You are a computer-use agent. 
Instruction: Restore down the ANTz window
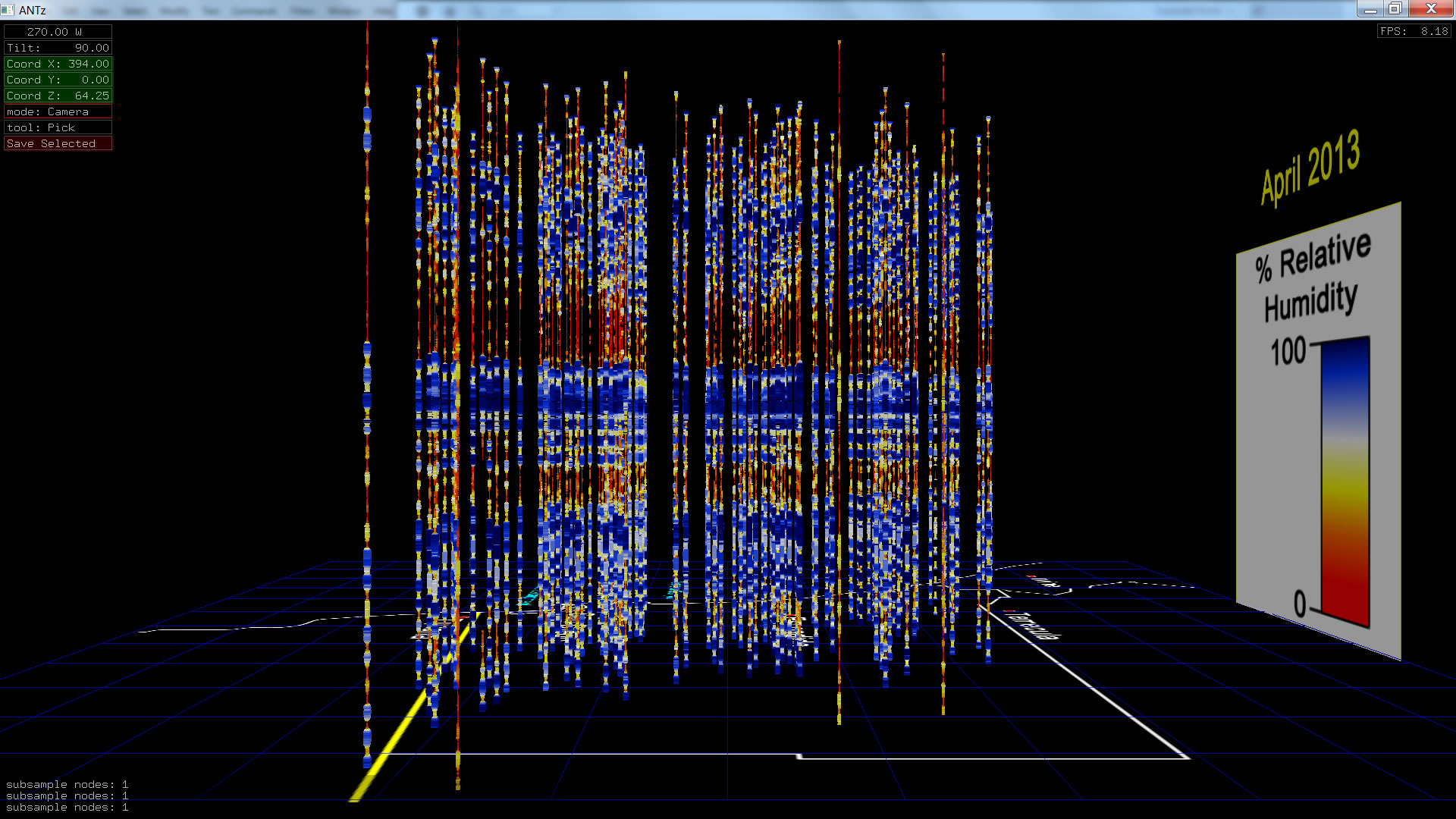point(1395,9)
